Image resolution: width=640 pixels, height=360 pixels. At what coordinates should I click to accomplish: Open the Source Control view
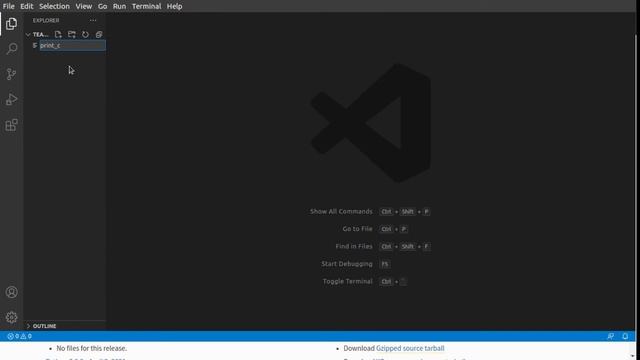pyautogui.click(x=11, y=74)
